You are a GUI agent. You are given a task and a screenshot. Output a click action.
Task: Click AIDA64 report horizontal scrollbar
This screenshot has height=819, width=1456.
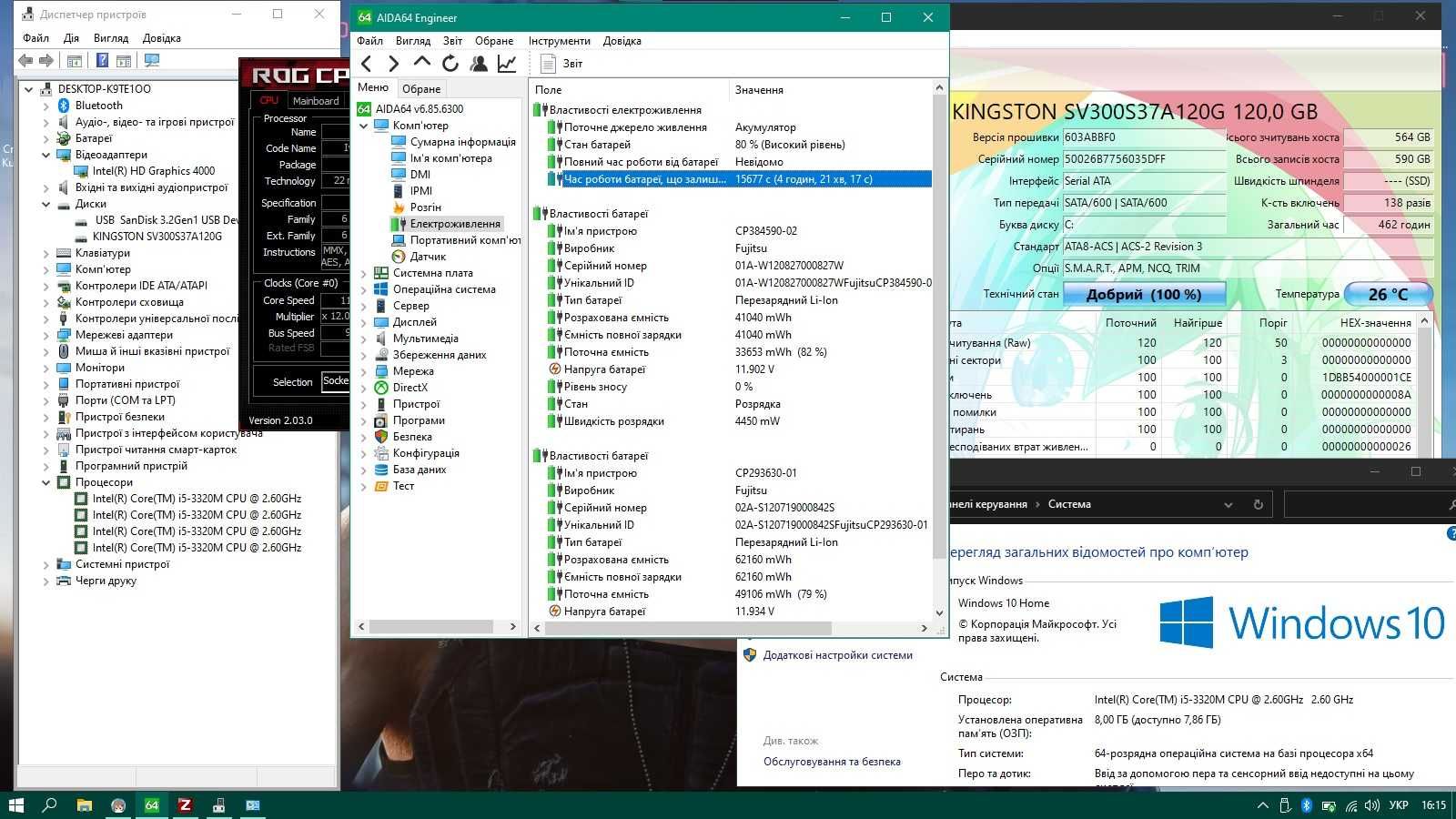pyautogui.click(x=687, y=628)
